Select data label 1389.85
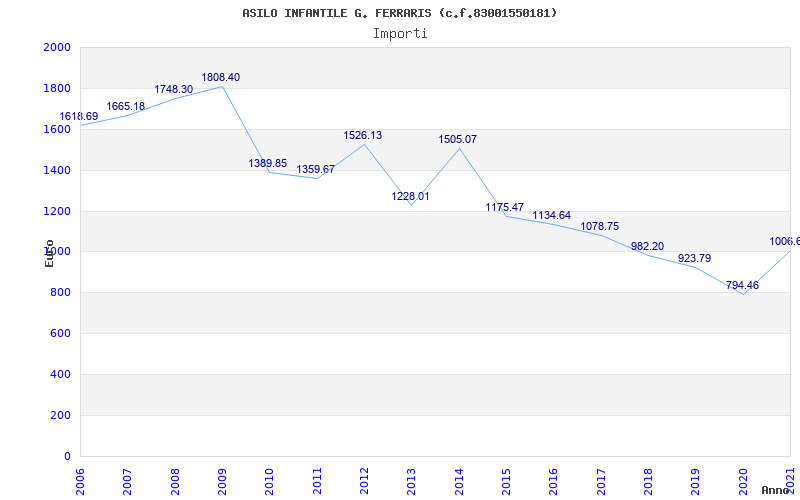This screenshot has width=800, height=500. 268,163
